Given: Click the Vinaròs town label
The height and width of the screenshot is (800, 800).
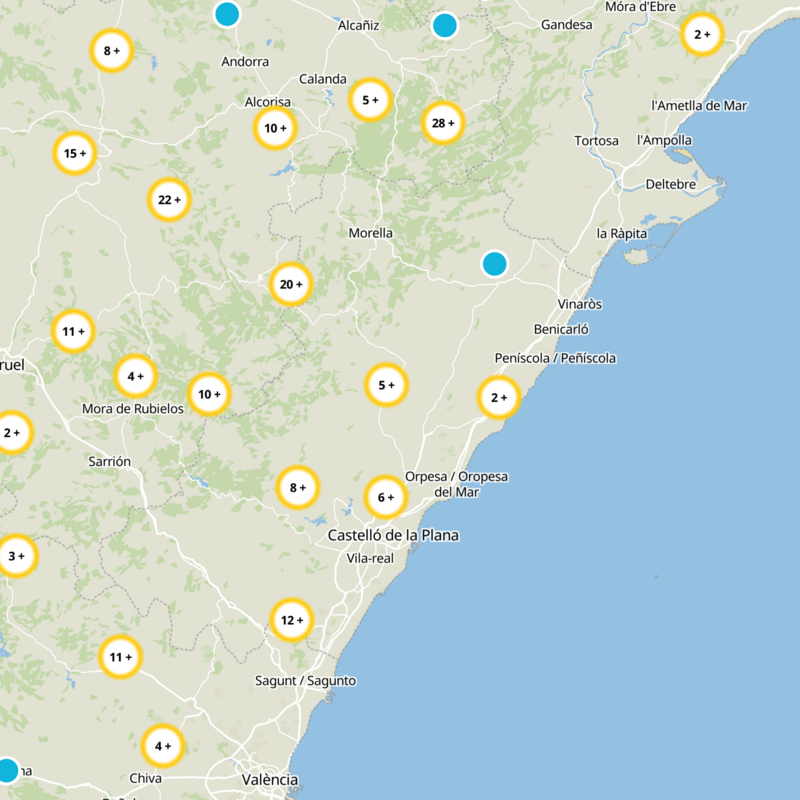Looking at the screenshot, I should pos(581,304).
